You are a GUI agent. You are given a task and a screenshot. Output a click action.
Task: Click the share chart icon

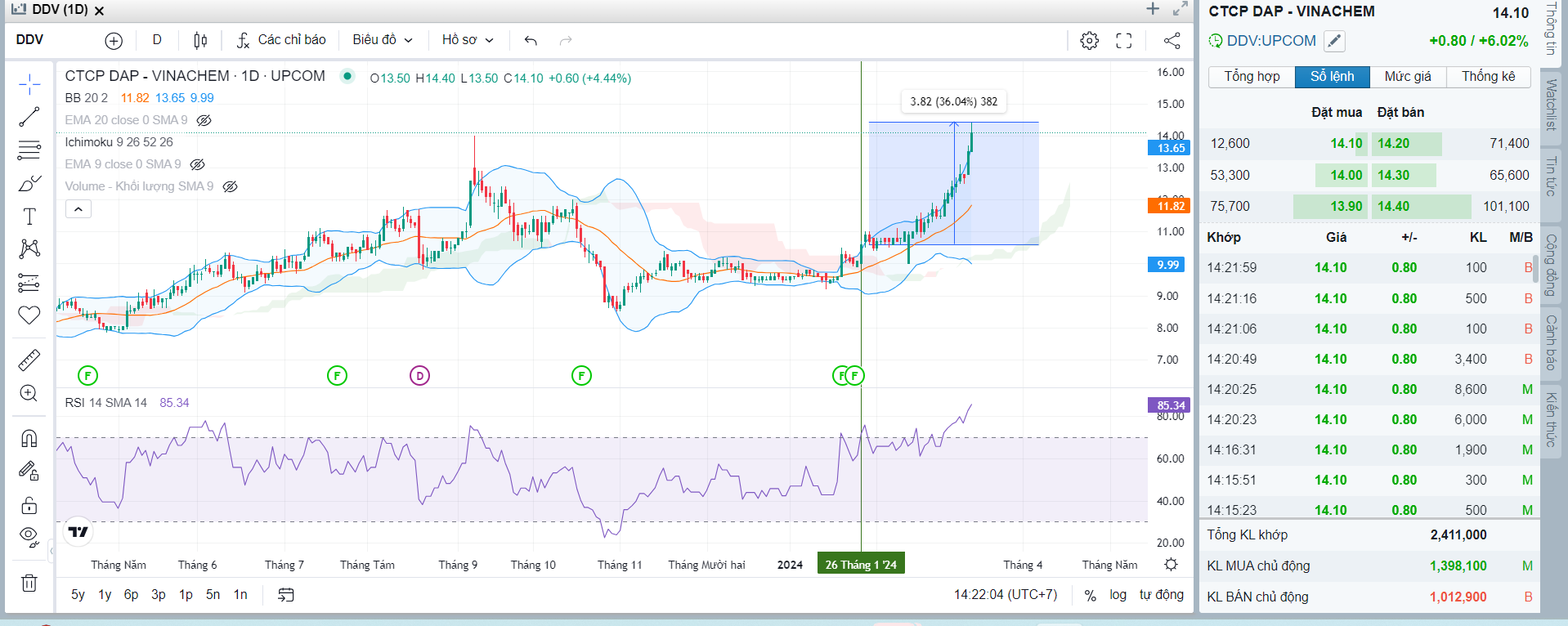tap(1172, 40)
